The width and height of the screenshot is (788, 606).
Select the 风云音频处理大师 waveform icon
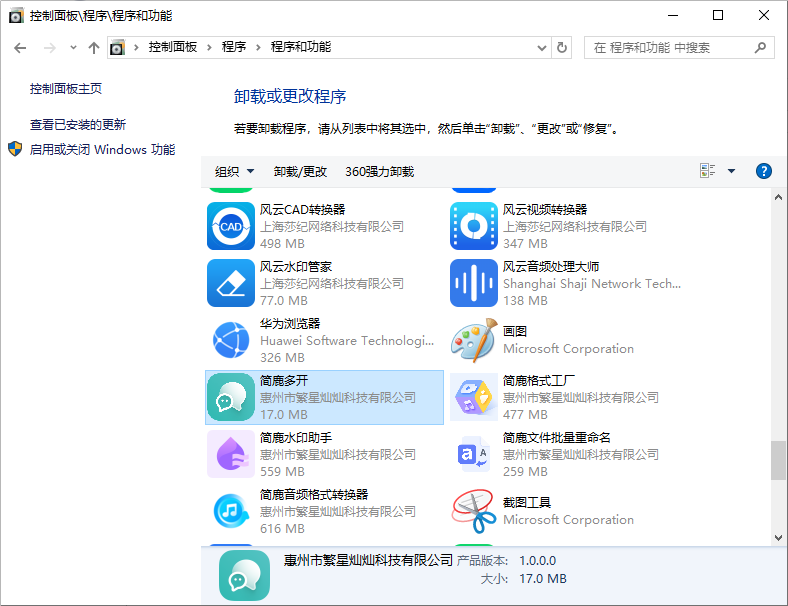coord(474,283)
